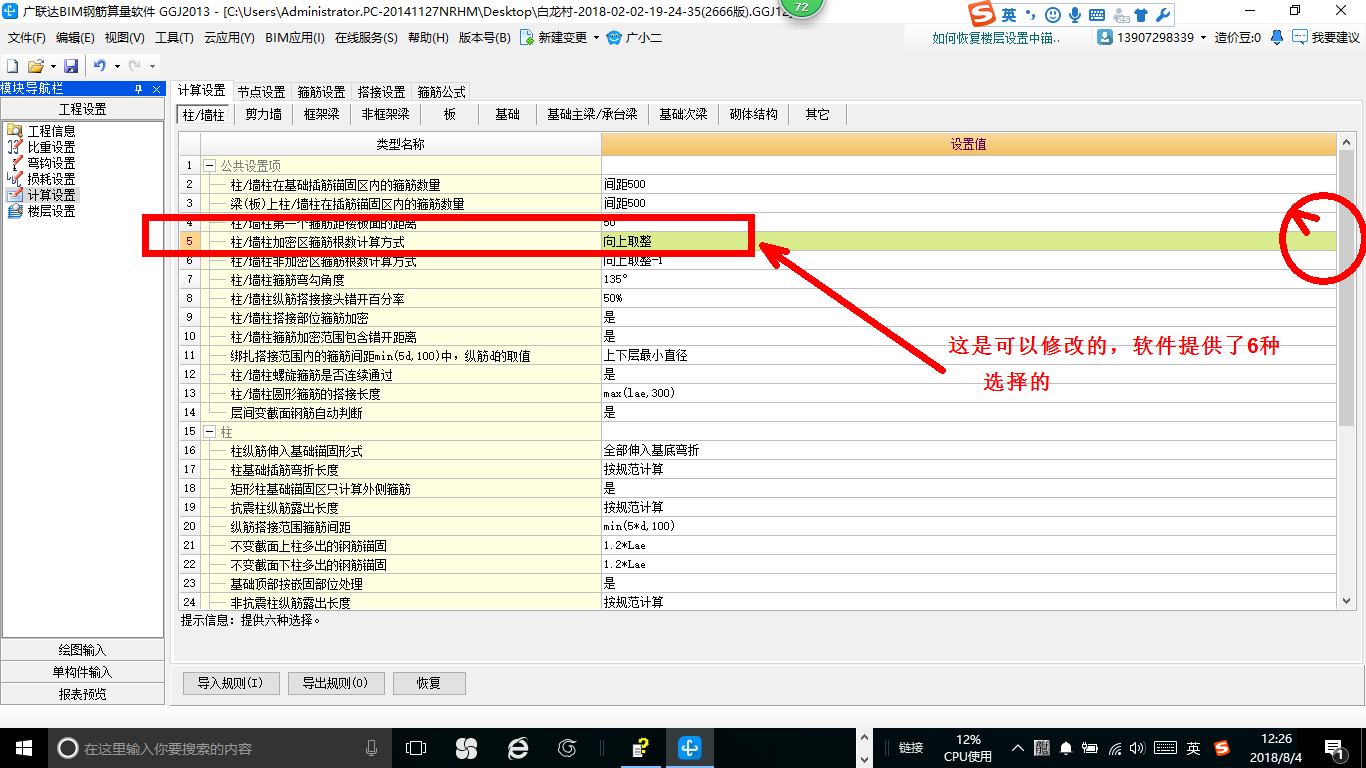Select the 框架梁 sub-tab

322,115
